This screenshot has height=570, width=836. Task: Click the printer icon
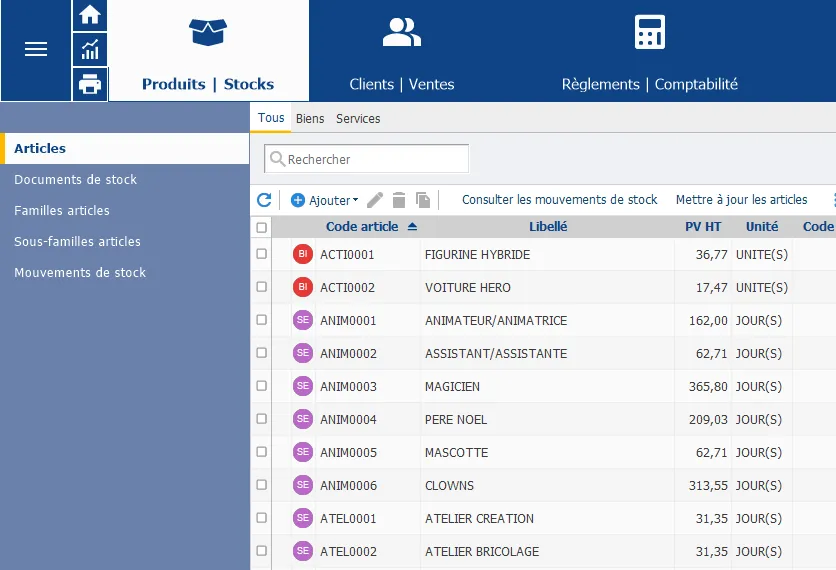point(90,84)
